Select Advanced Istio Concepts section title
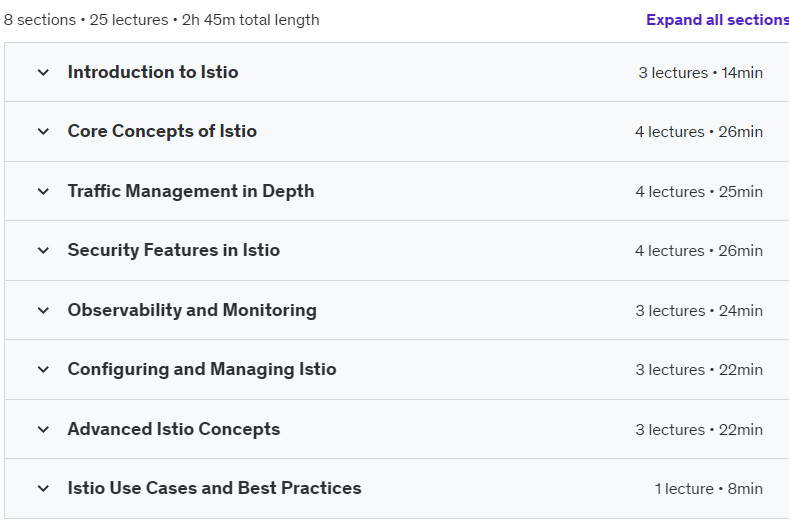 point(174,429)
